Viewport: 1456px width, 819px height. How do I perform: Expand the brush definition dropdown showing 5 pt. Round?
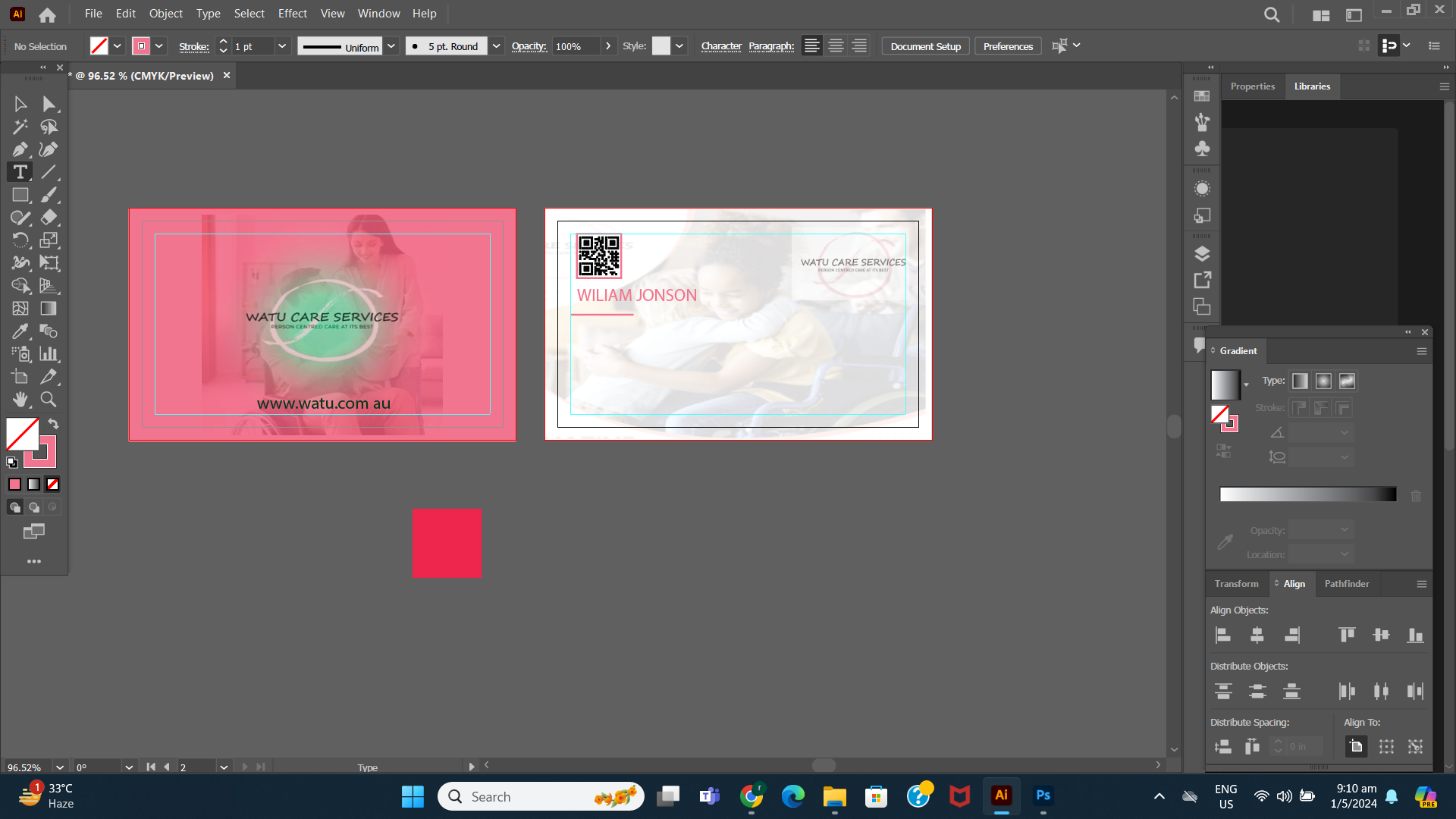click(496, 45)
